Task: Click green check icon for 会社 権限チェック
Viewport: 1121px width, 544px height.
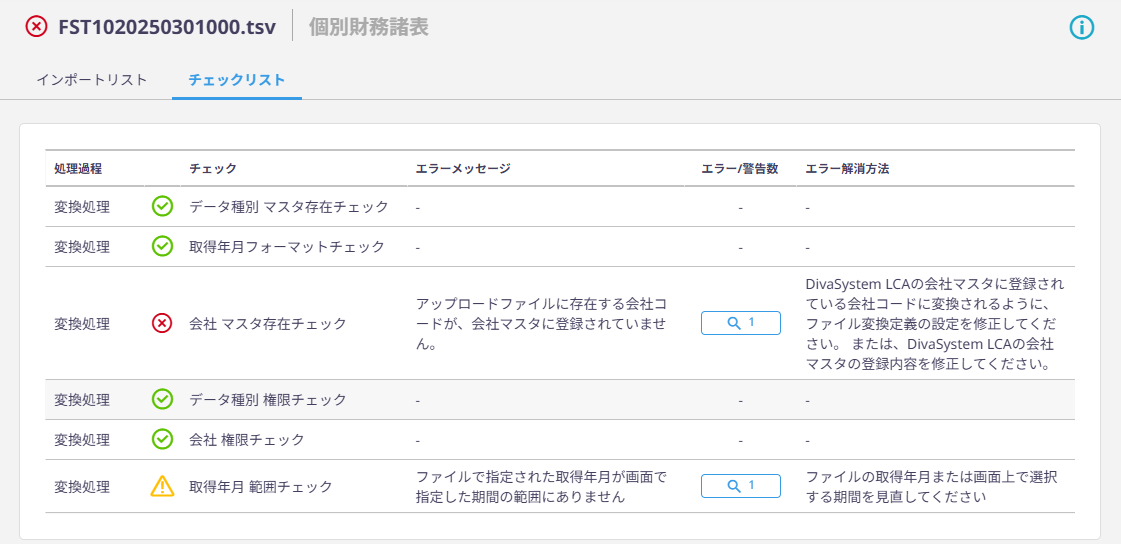Action: pos(162,439)
